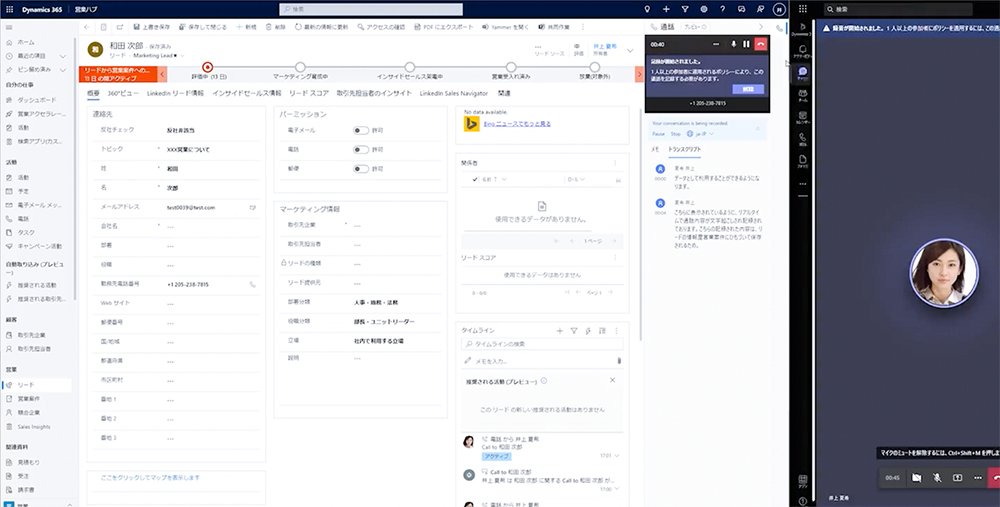The height and width of the screenshot is (507, 1000).
Task: Open the リード スコア tab
Action: [x=309, y=93]
